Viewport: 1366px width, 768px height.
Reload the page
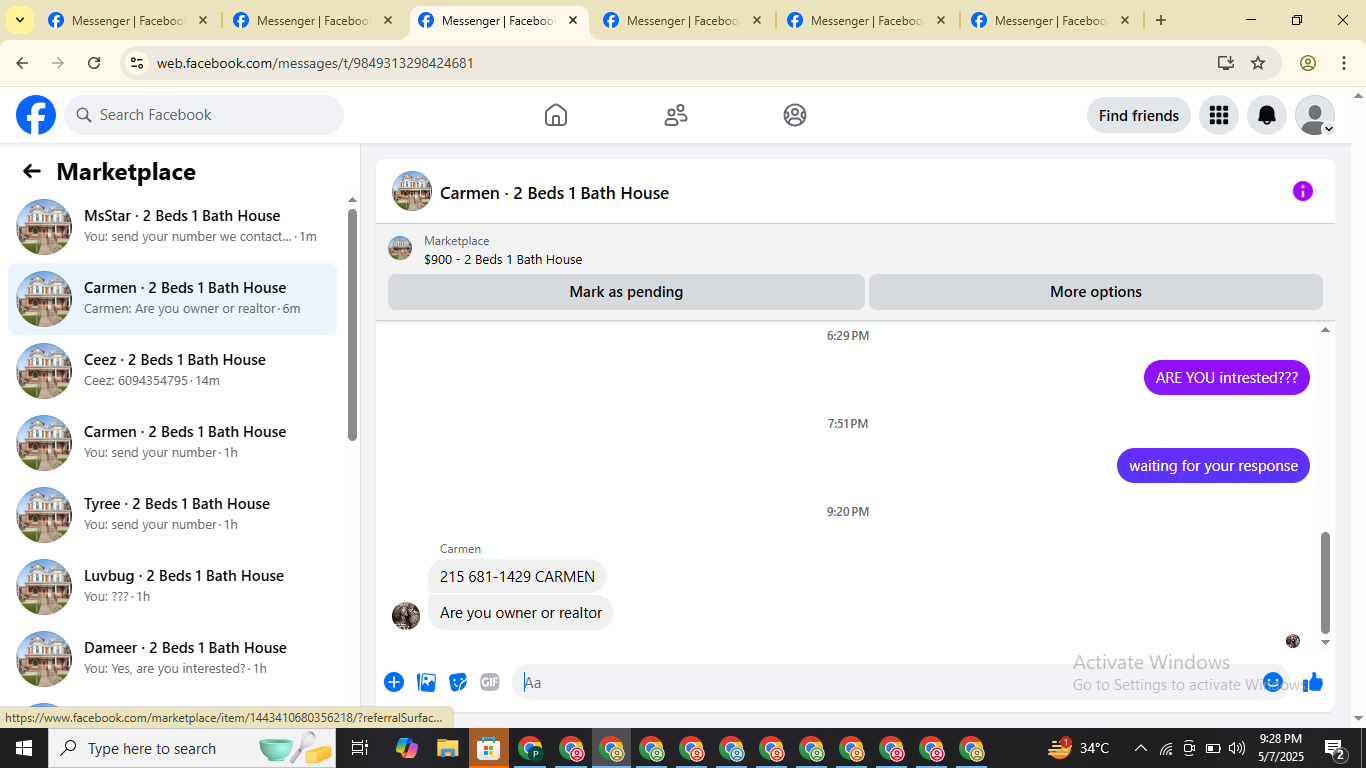point(94,63)
